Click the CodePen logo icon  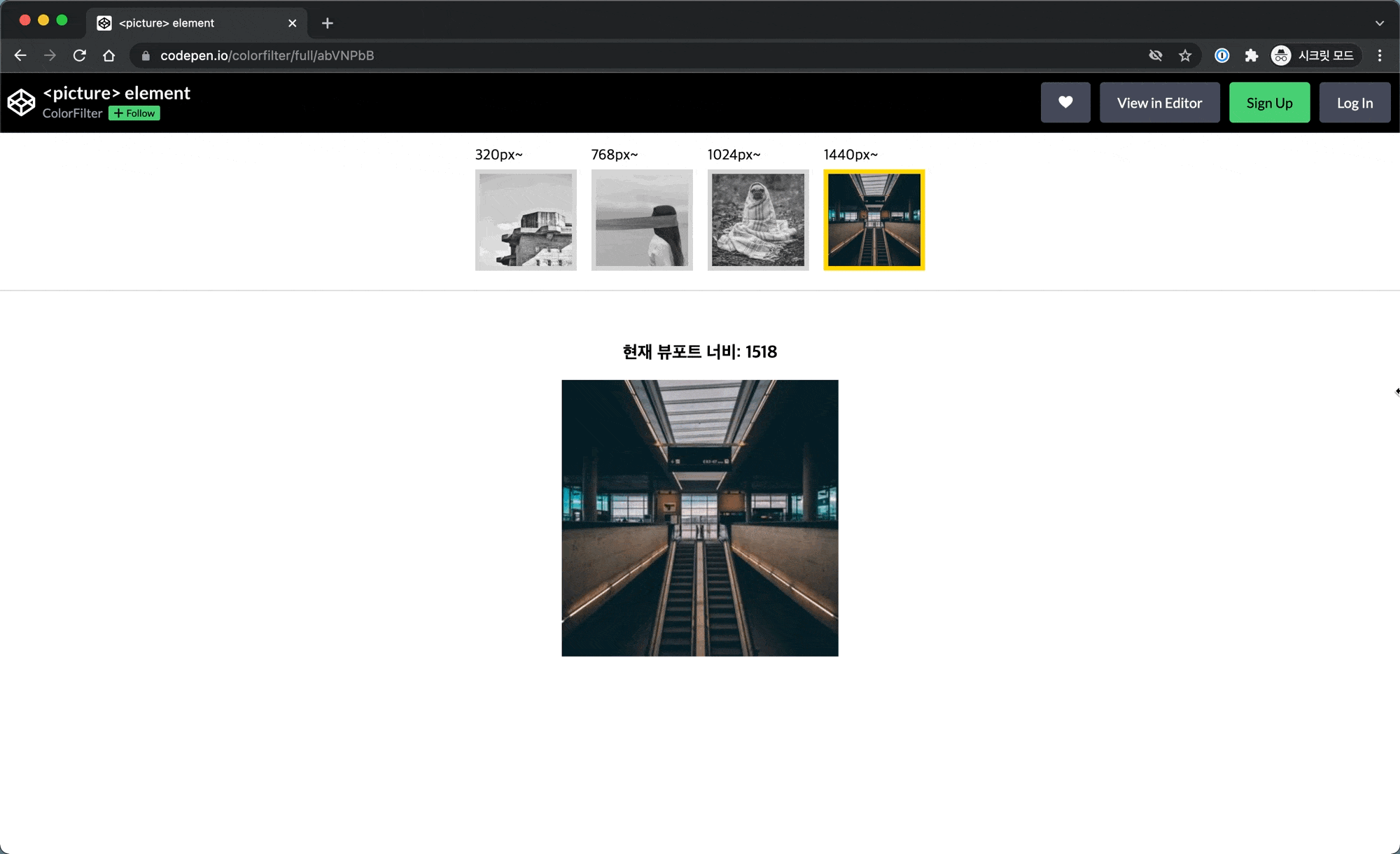click(21, 102)
